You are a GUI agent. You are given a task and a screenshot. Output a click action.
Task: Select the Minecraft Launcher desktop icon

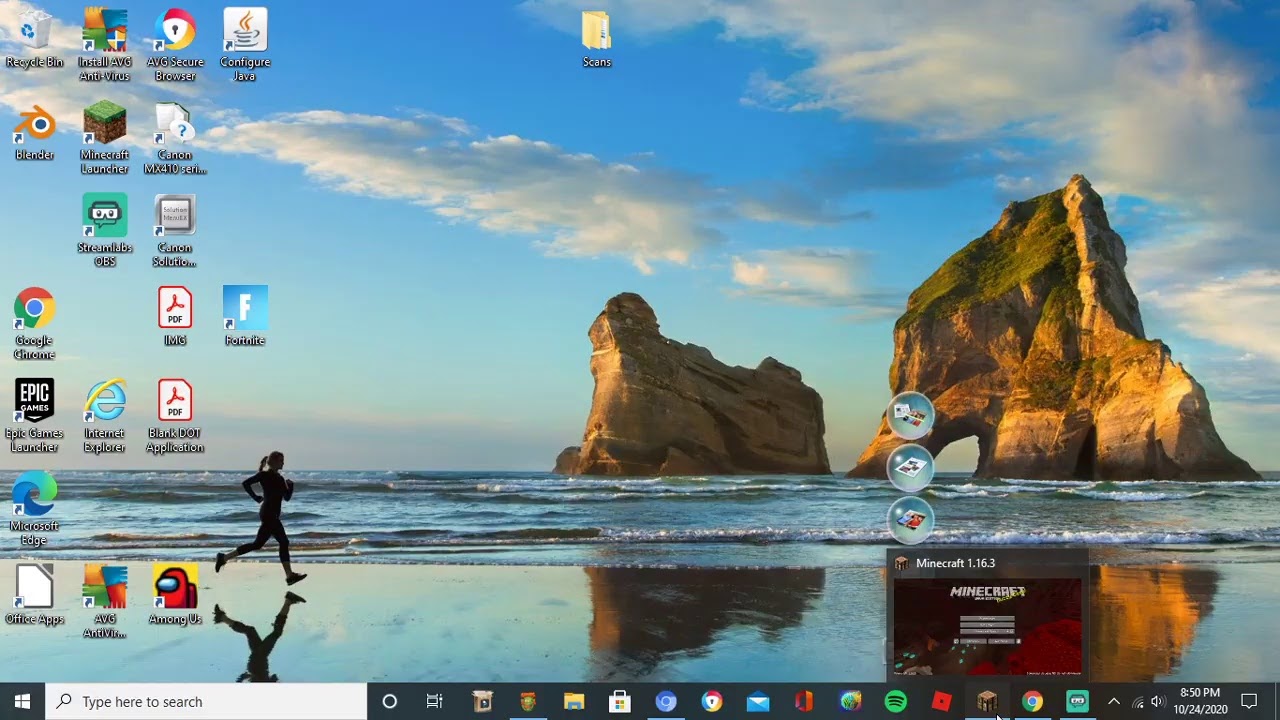[x=105, y=138]
